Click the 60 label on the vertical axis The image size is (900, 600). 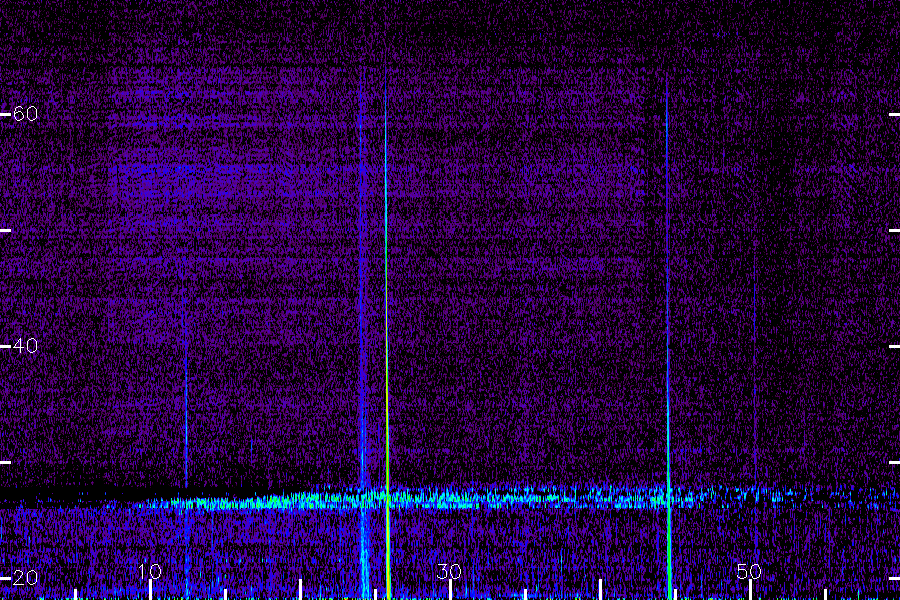pos(25,114)
